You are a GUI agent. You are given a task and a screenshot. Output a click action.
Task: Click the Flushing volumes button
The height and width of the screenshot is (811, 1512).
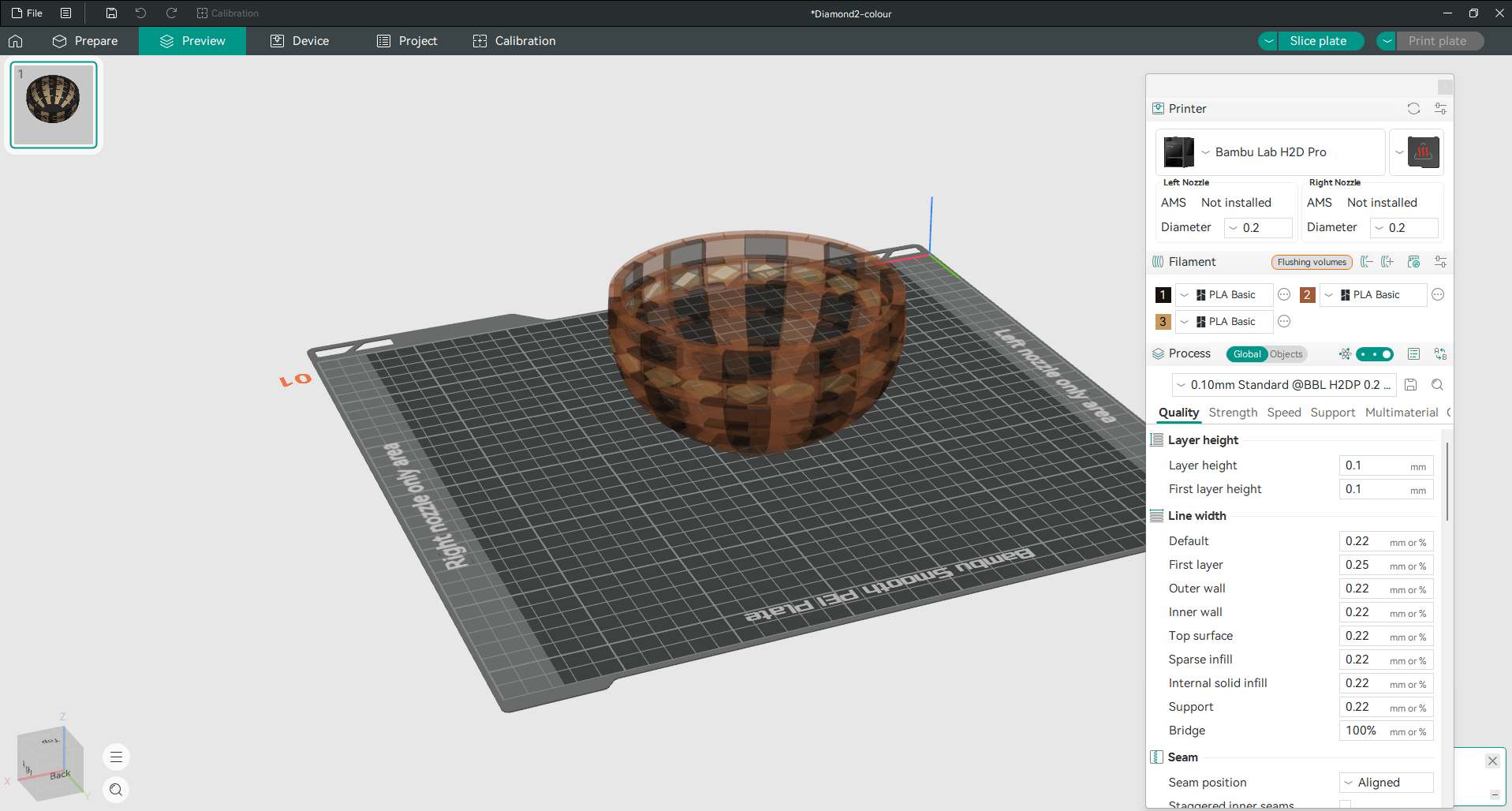pos(1312,262)
